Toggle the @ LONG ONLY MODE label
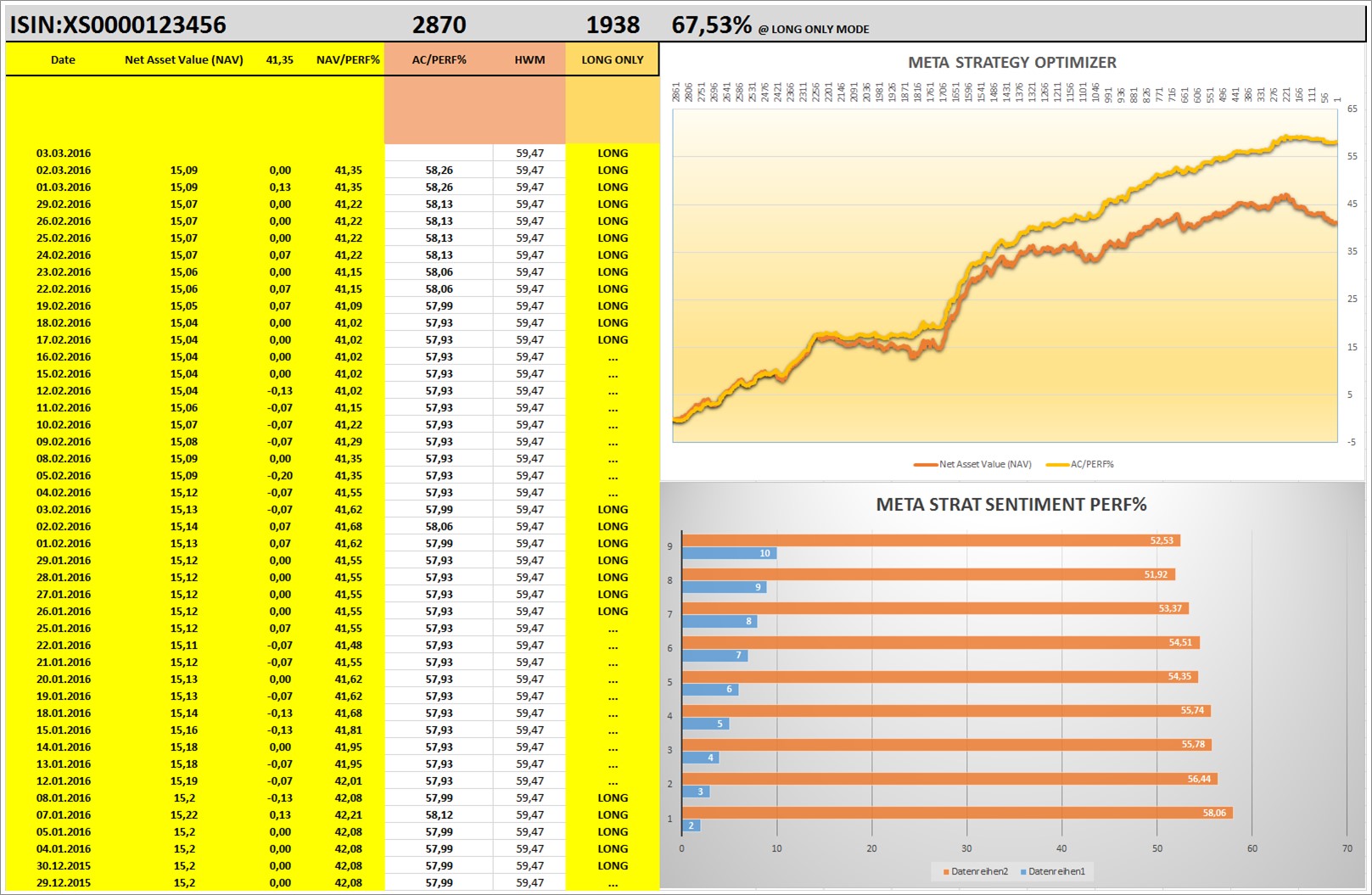Viewport: 1372px width, 895px height. click(x=816, y=28)
